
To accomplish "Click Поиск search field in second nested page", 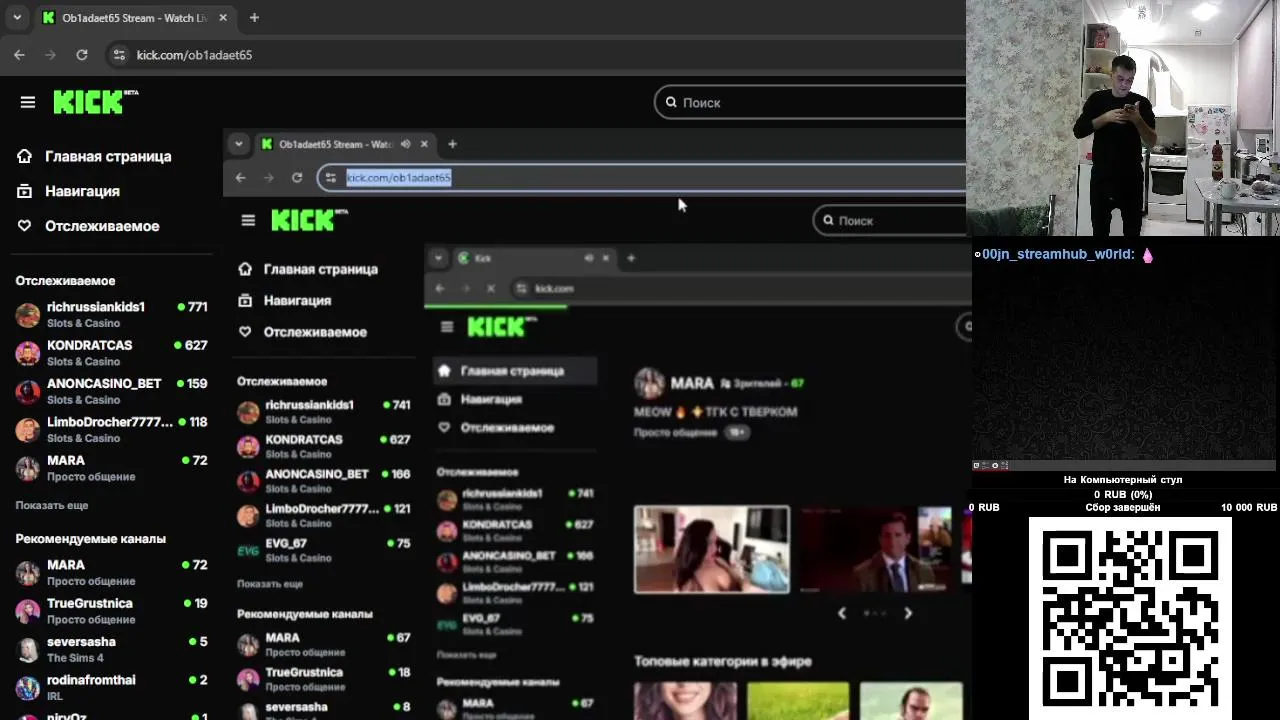I will tap(890, 220).
